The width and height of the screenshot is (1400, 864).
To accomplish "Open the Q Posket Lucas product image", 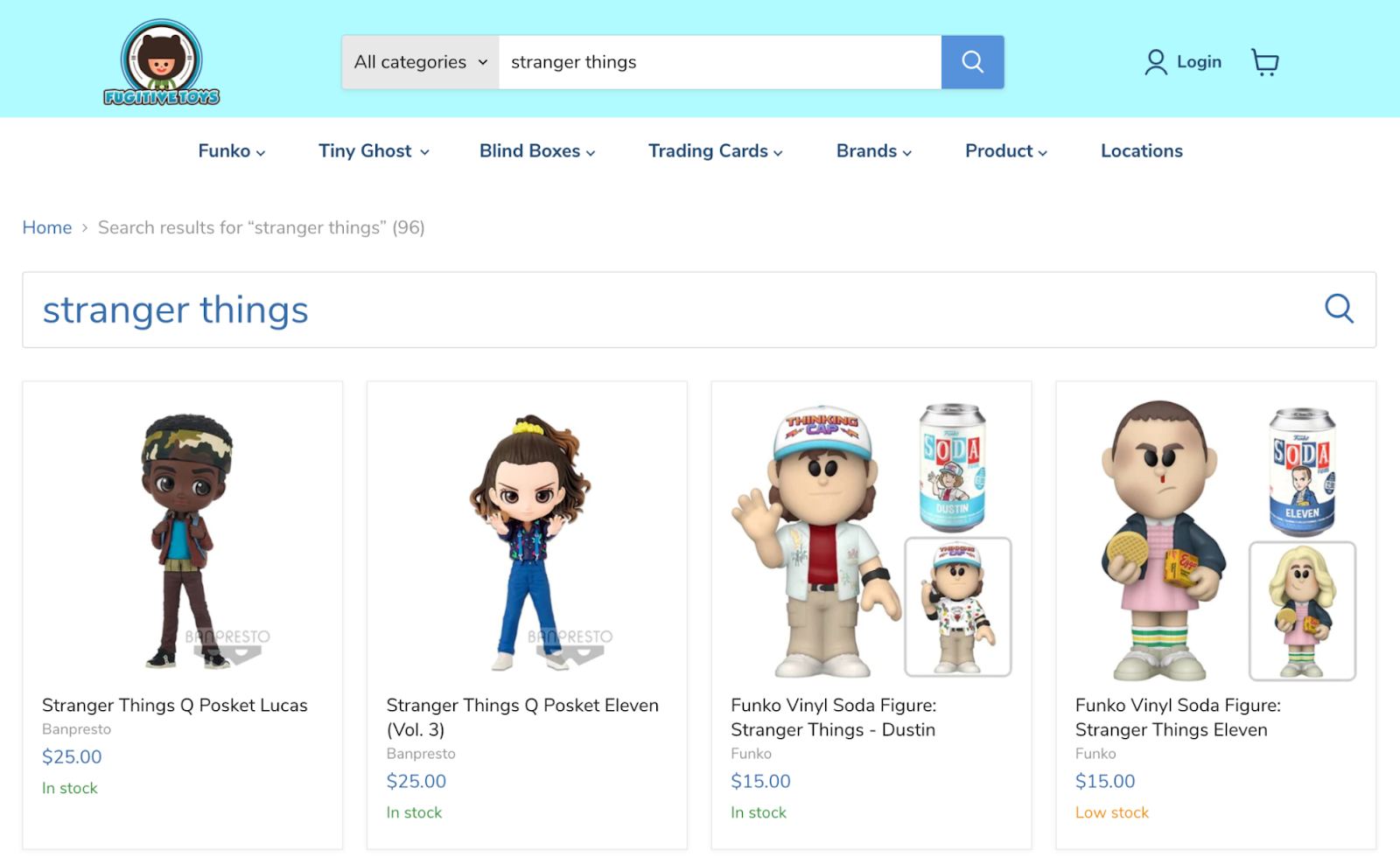I will (x=183, y=539).
